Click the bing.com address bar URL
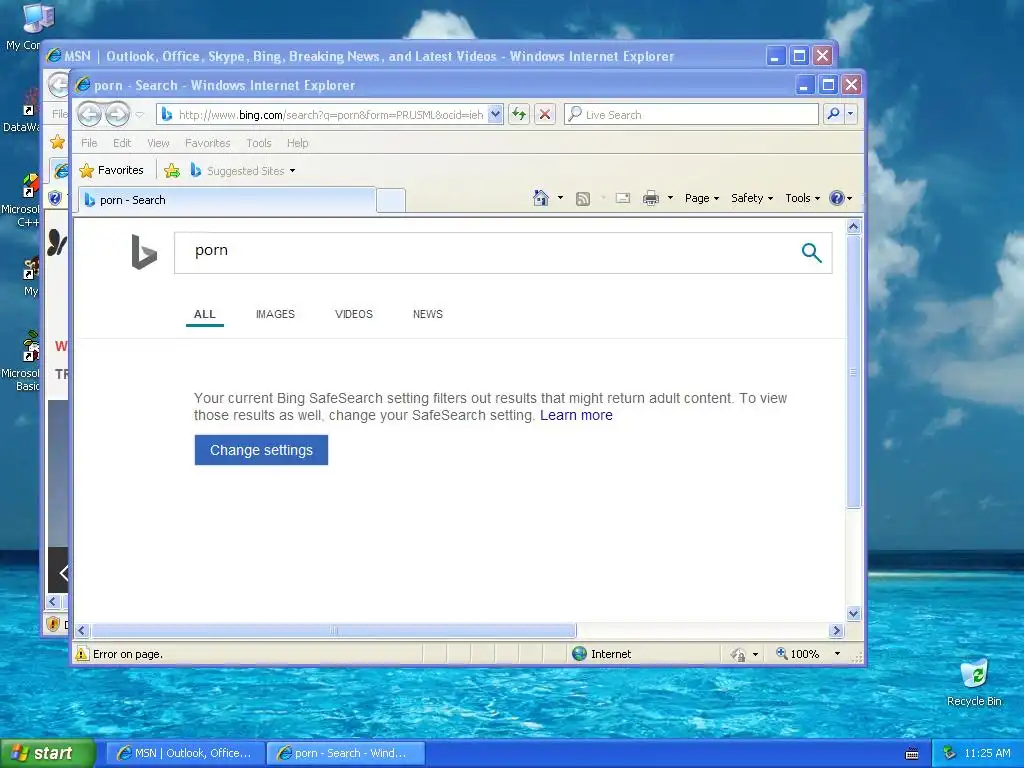Viewport: 1024px width, 768px height. coord(330,115)
